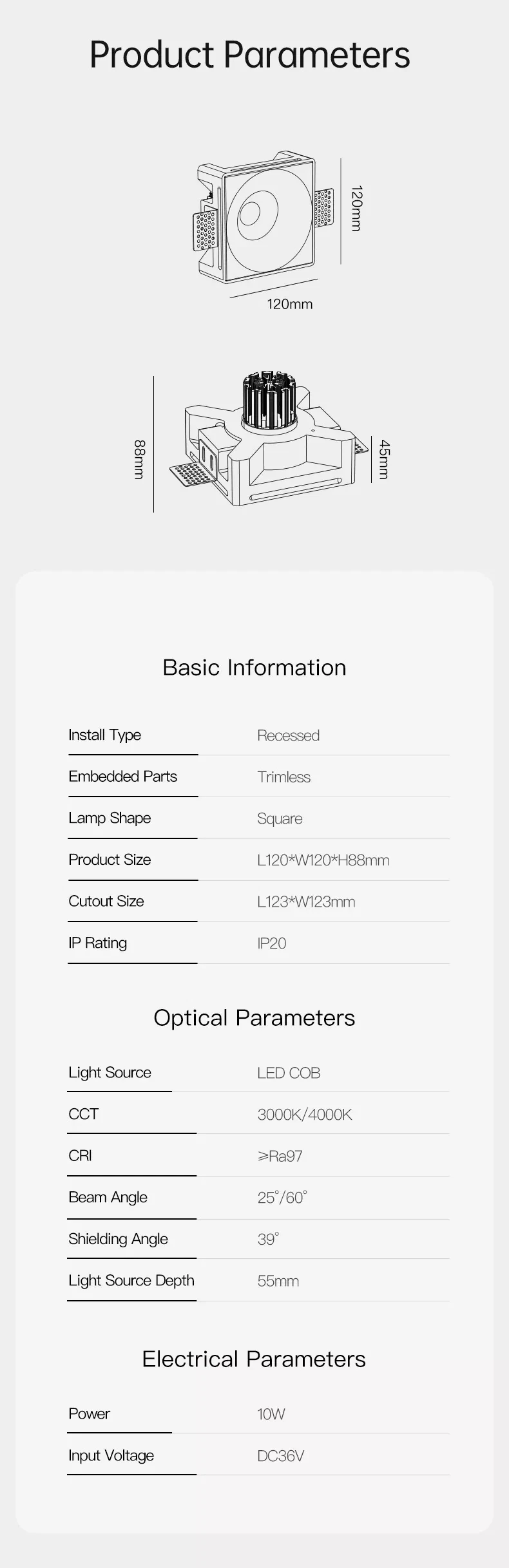Click the Basic Information section heading
The height and width of the screenshot is (1568, 509).
point(254,667)
